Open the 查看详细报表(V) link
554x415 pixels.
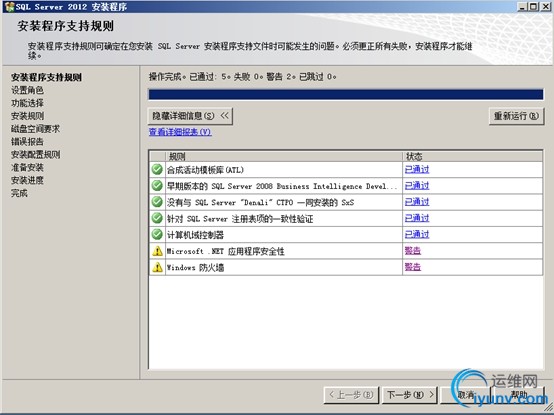[x=180, y=132]
